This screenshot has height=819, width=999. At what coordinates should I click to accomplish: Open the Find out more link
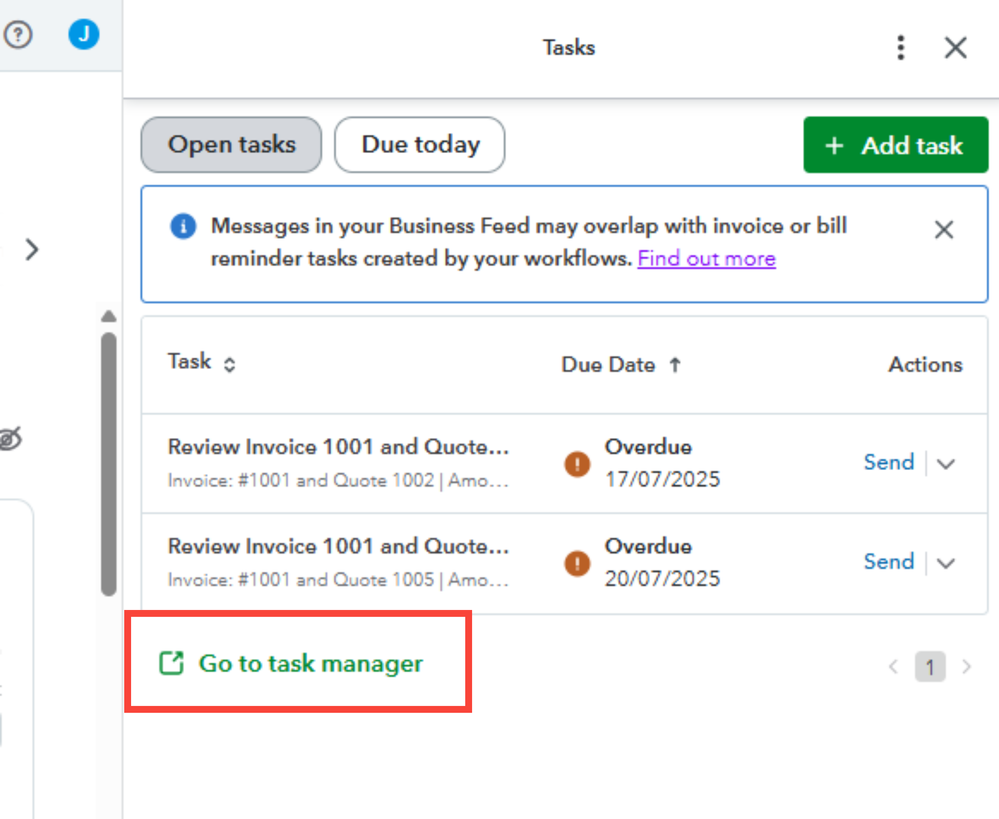tap(706, 259)
